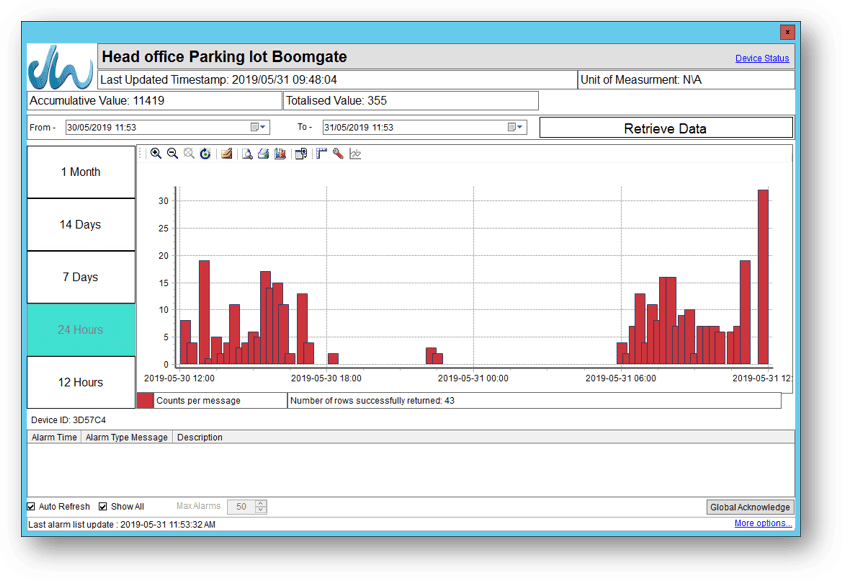The height and width of the screenshot is (579, 843).
Task: Click the zoom out magnifier icon
Action: [173, 154]
